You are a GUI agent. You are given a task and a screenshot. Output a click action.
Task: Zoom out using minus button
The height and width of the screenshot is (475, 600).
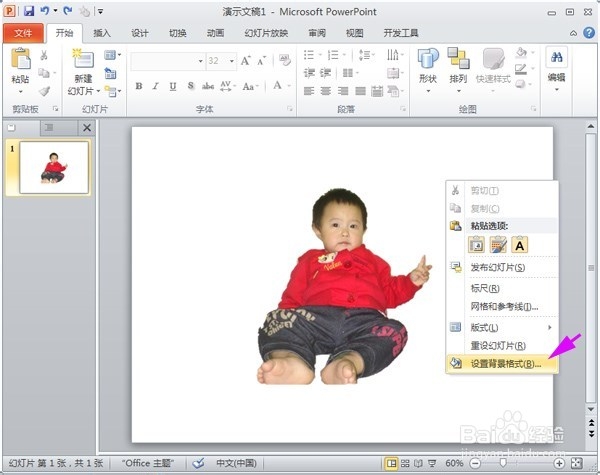pos(475,464)
